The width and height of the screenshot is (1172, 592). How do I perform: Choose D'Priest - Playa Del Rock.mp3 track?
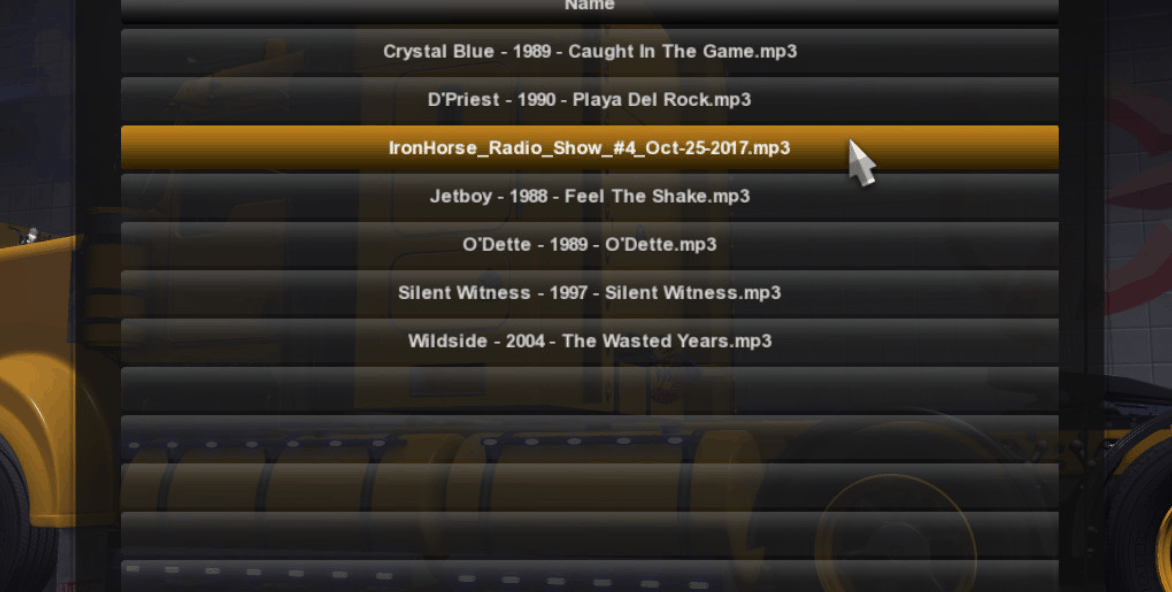point(590,100)
